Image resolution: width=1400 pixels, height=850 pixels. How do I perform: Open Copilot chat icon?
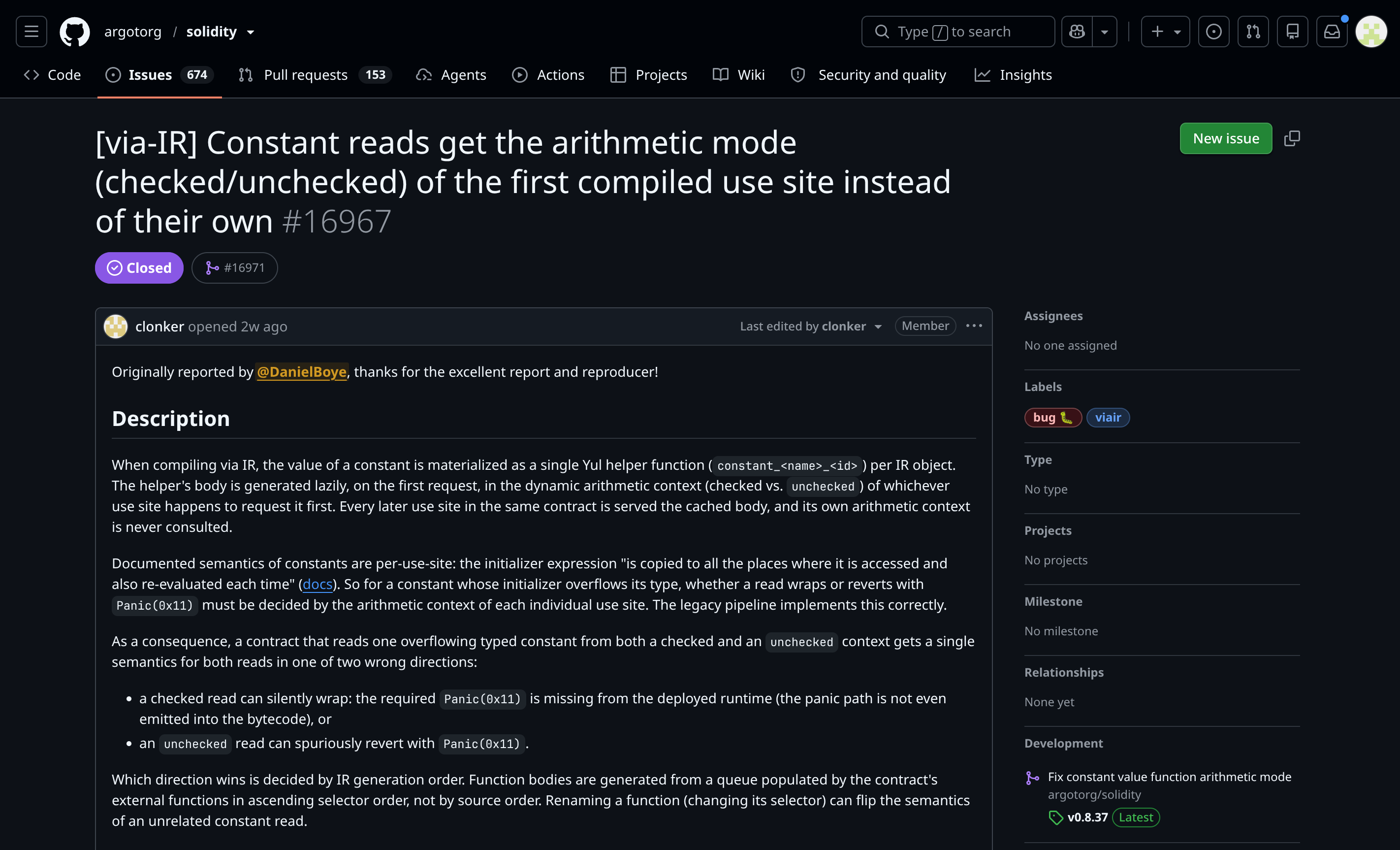[1077, 31]
